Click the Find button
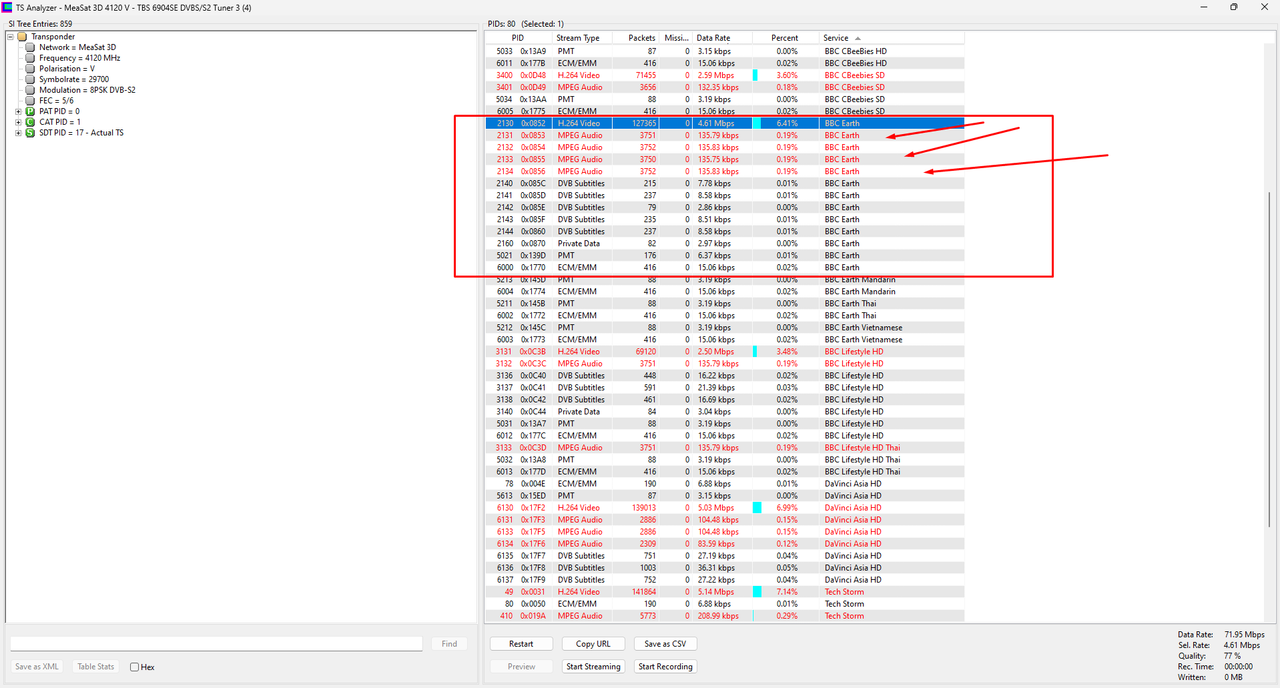This screenshot has width=1280, height=688. click(449, 644)
